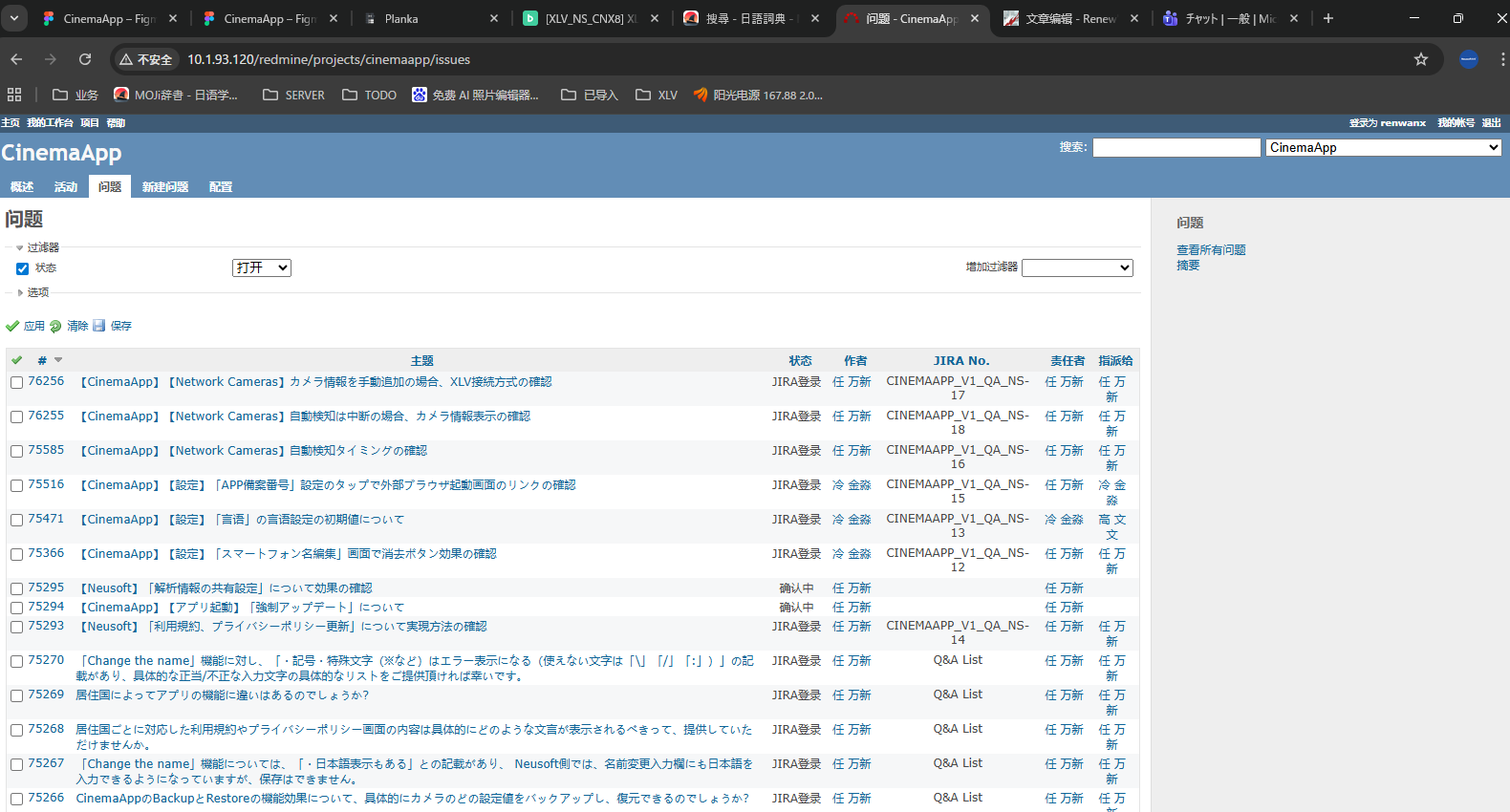Open a new browser tab with plus icon
Screen dimensions: 1510x812
1327,18
